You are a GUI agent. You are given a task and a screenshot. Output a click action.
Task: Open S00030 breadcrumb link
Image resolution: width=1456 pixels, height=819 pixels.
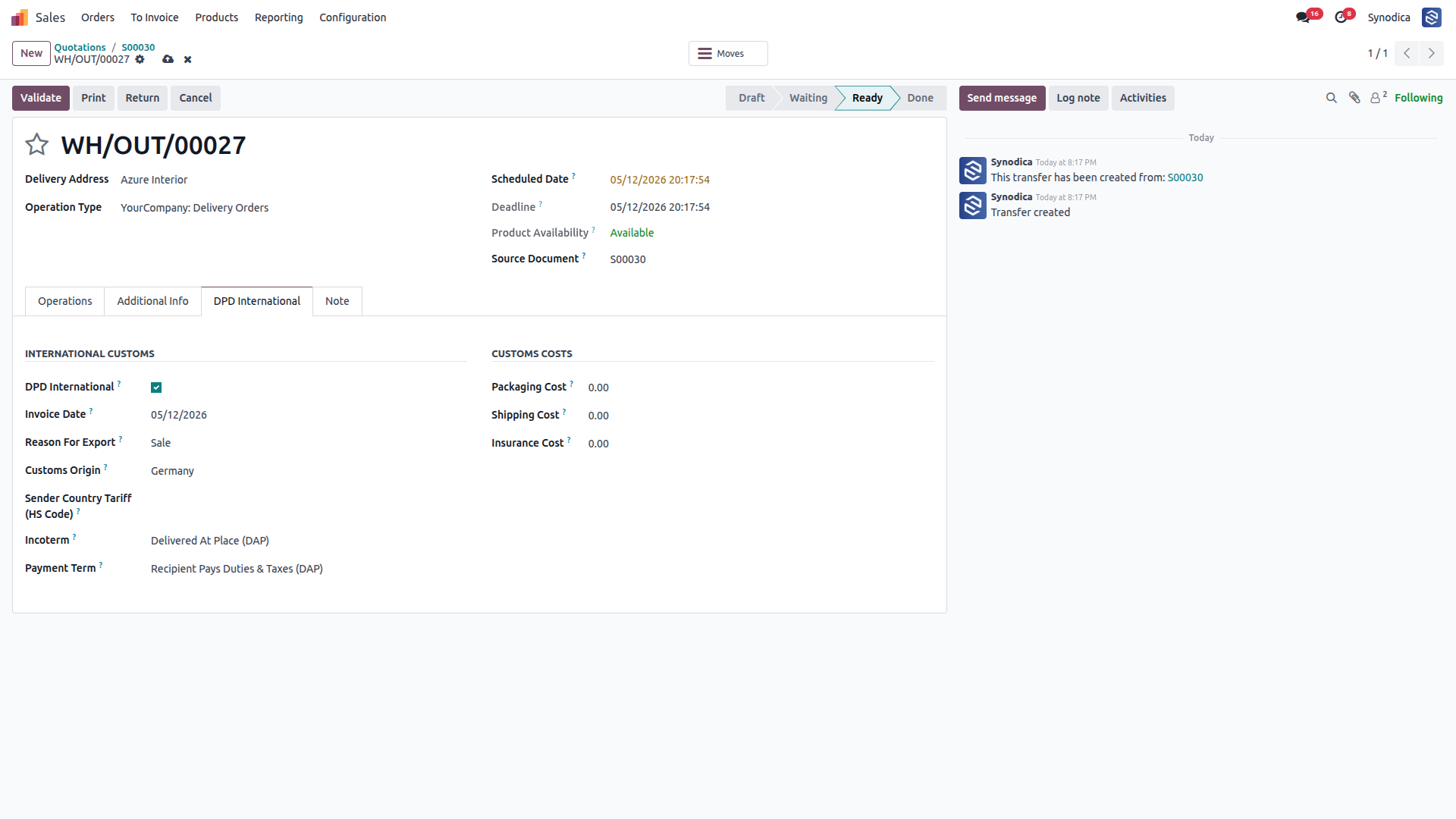click(x=138, y=47)
